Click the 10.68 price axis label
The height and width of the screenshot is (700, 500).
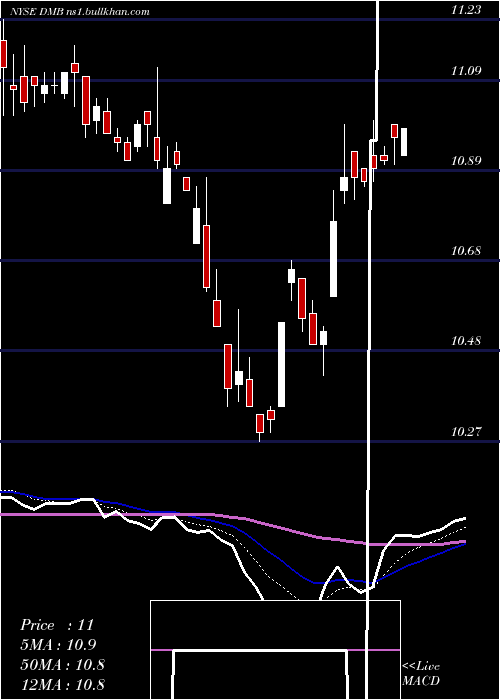pyautogui.click(x=466, y=250)
